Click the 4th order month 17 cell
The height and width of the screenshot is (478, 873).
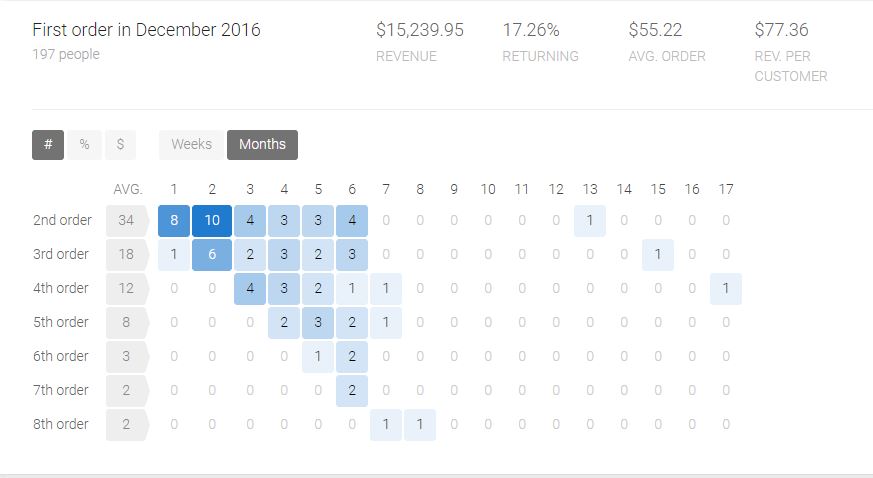click(x=725, y=289)
